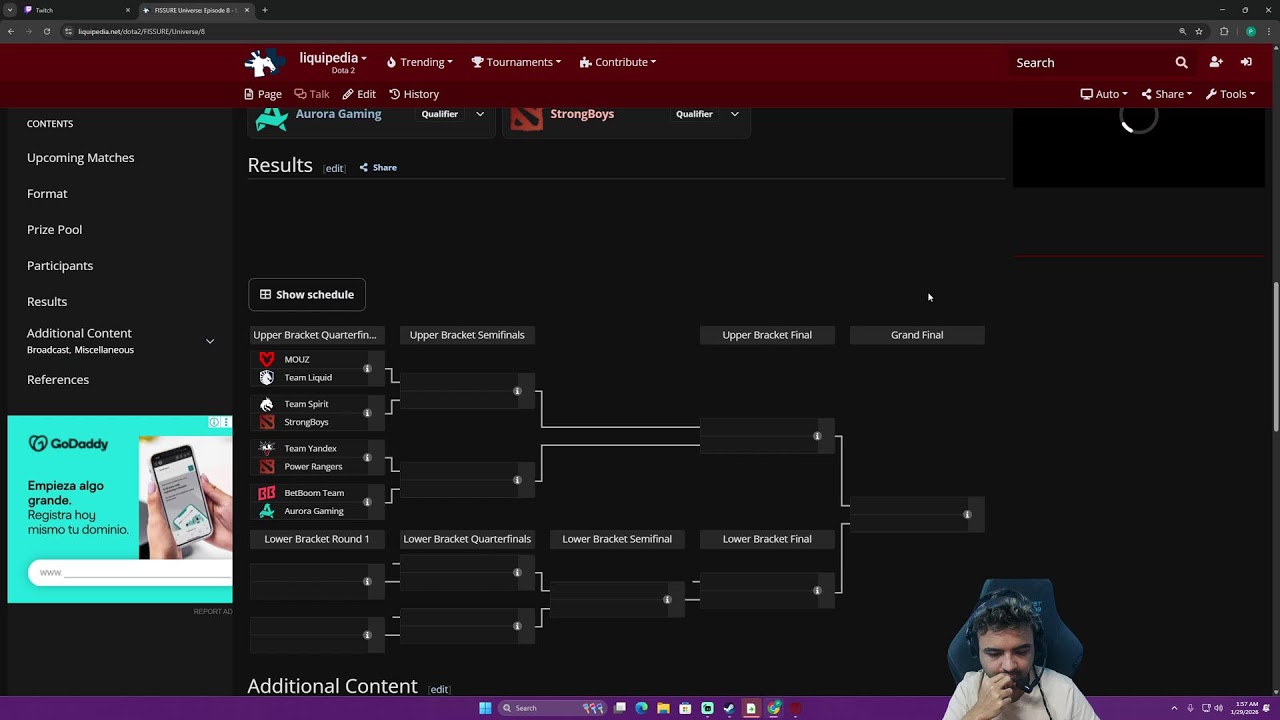1280x720 pixels.
Task: Jump to Prize Pool section
Action: pyautogui.click(x=54, y=230)
